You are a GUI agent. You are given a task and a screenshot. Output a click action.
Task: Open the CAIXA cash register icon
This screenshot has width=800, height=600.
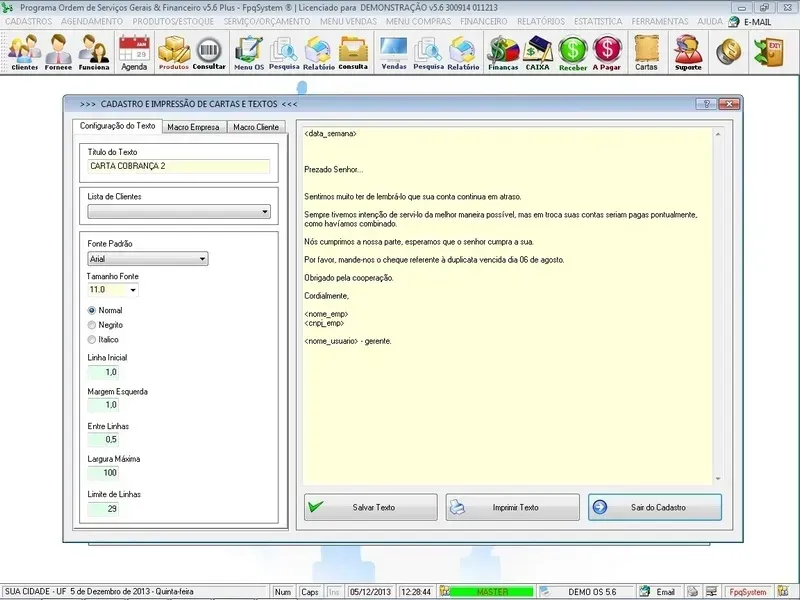pyautogui.click(x=538, y=52)
